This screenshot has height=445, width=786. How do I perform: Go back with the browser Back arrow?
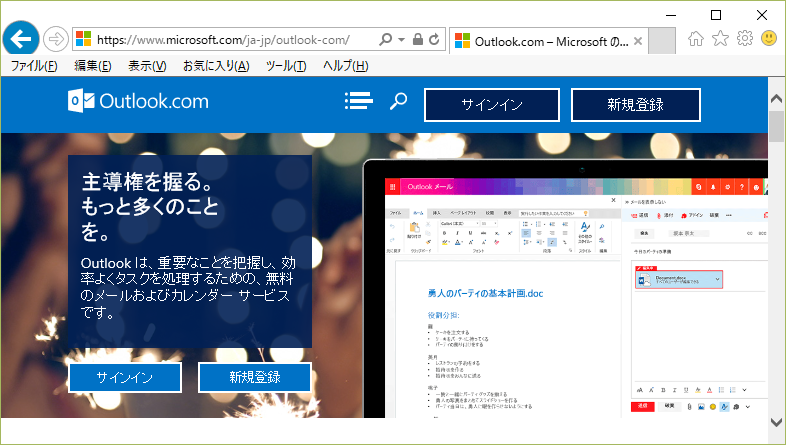coord(21,39)
